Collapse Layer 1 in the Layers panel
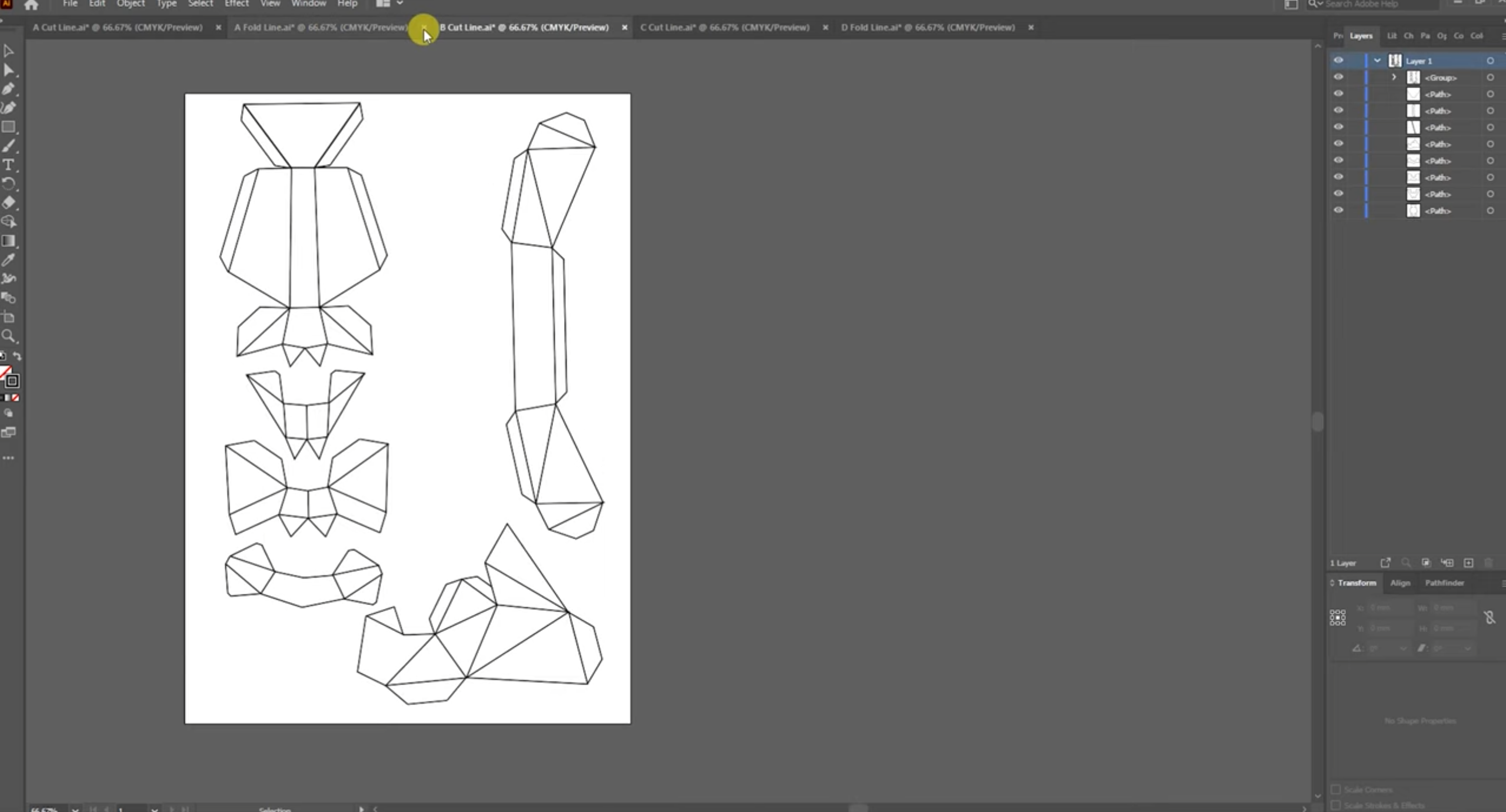 point(1376,61)
